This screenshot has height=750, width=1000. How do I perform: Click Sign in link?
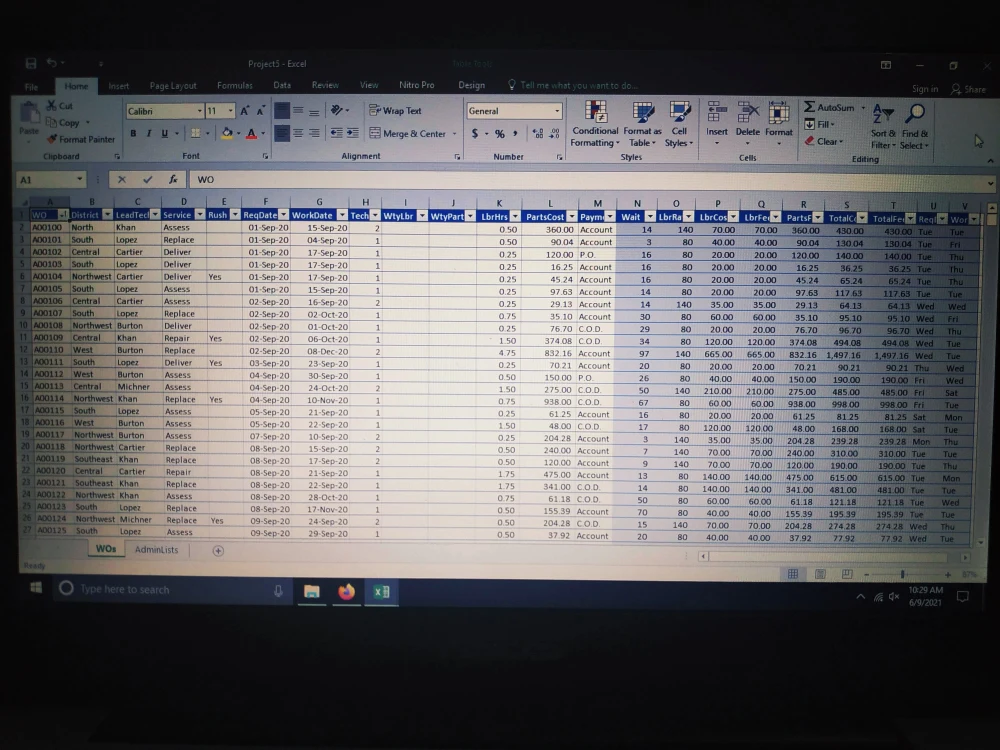point(925,89)
